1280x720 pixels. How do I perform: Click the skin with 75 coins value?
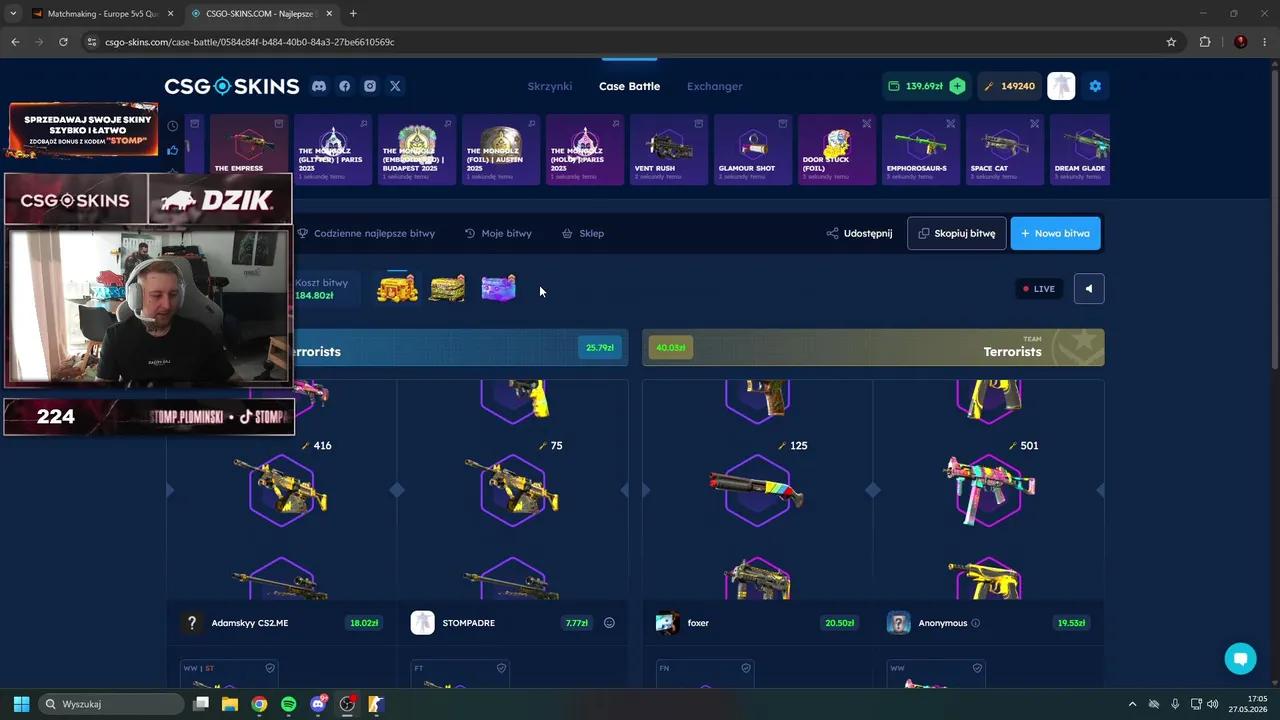[513, 490]
